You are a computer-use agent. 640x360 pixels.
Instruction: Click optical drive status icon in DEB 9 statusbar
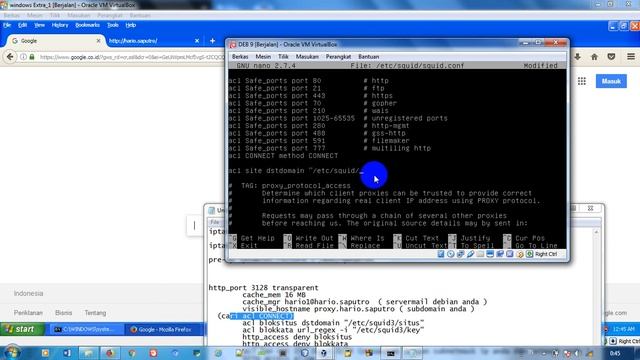point(451,254)
